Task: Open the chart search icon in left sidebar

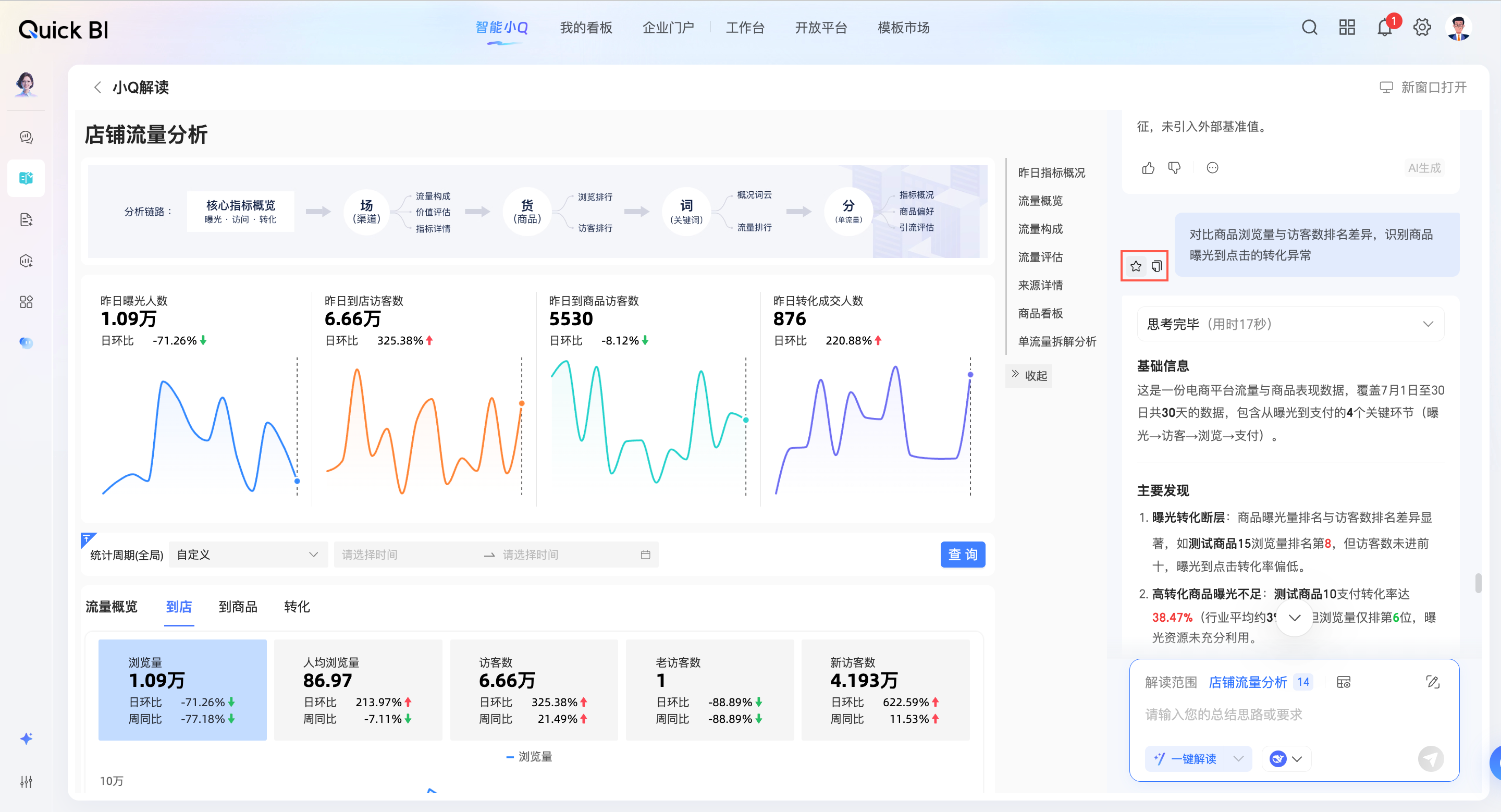Action: [x=26, y=261]
